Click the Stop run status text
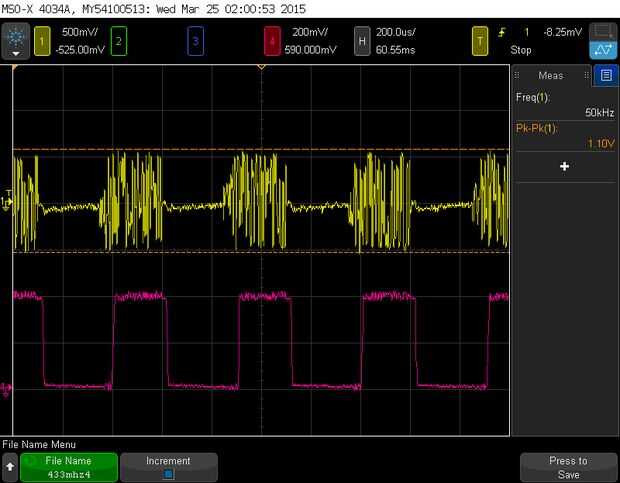Image resolution: width=620 pixels, height=483 pixels. tap(521, 50)
